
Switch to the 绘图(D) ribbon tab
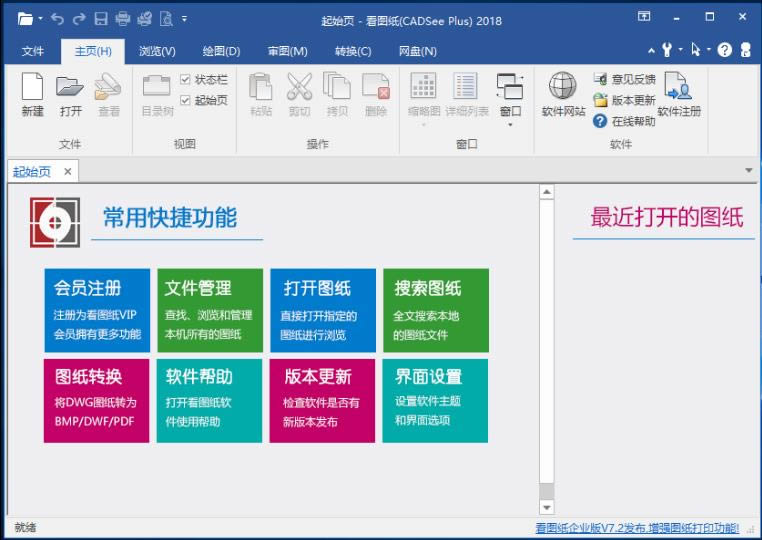point(221,51)
